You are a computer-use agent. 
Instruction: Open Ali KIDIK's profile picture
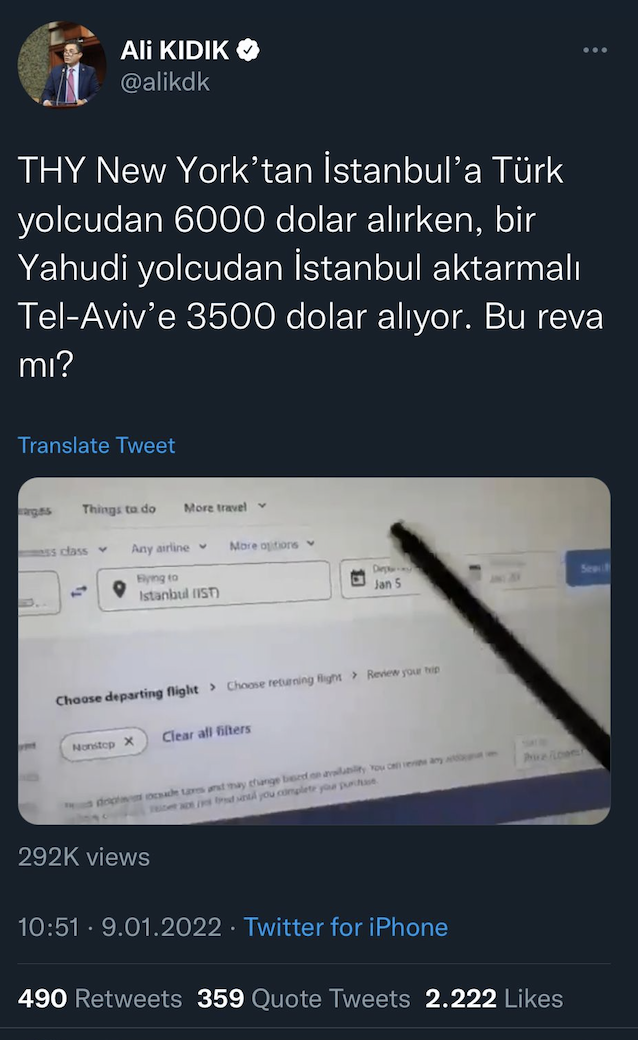62,64
